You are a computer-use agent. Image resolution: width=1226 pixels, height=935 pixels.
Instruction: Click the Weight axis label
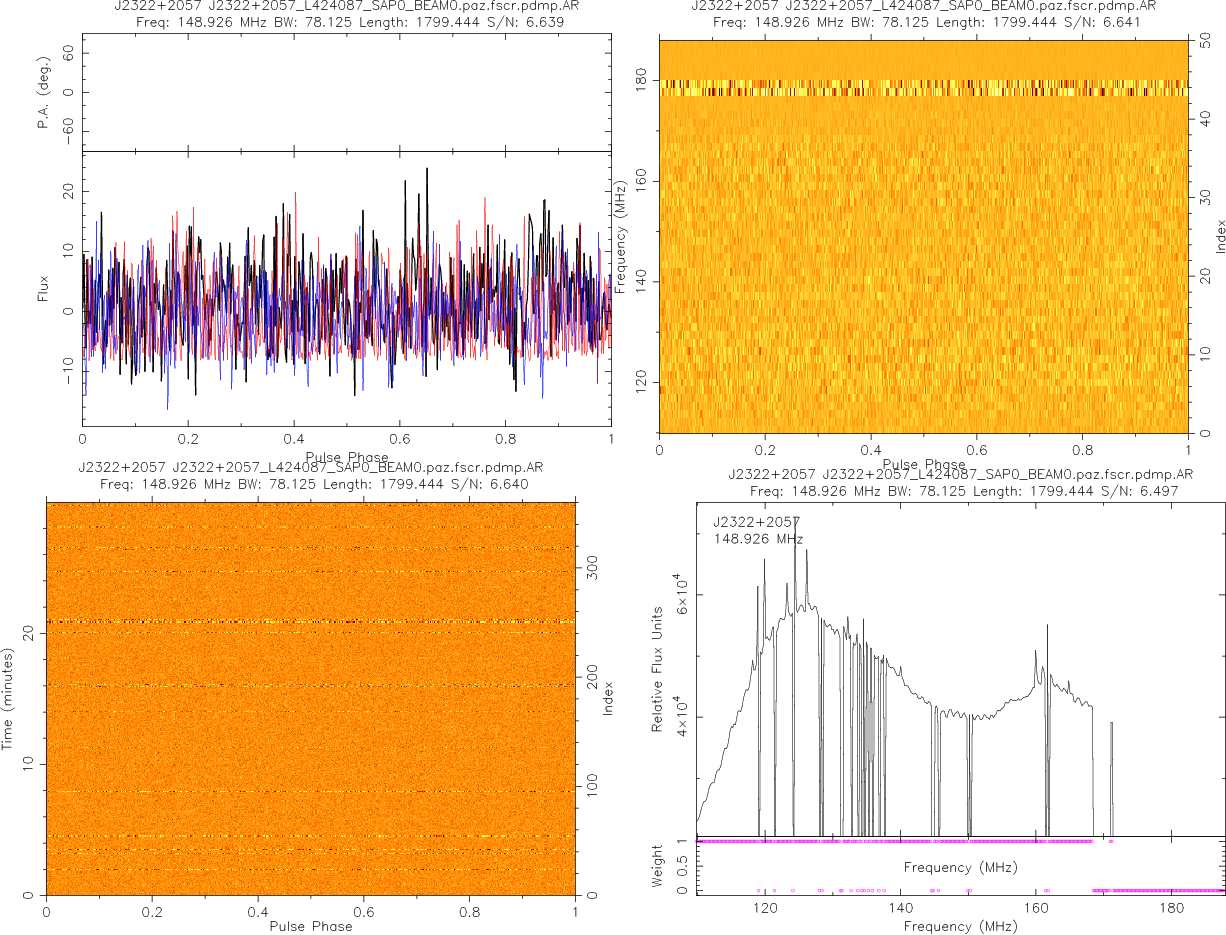point(657,865)
